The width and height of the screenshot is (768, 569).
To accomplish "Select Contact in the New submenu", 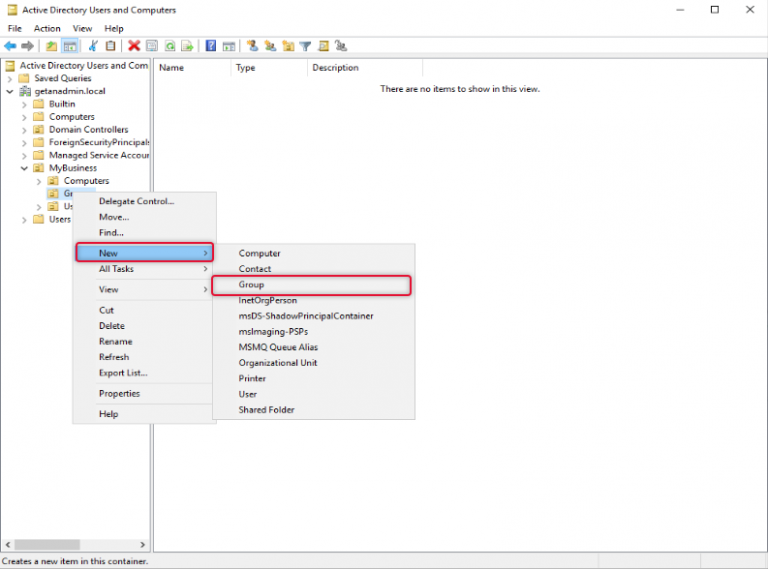I will tap(313, 269).
